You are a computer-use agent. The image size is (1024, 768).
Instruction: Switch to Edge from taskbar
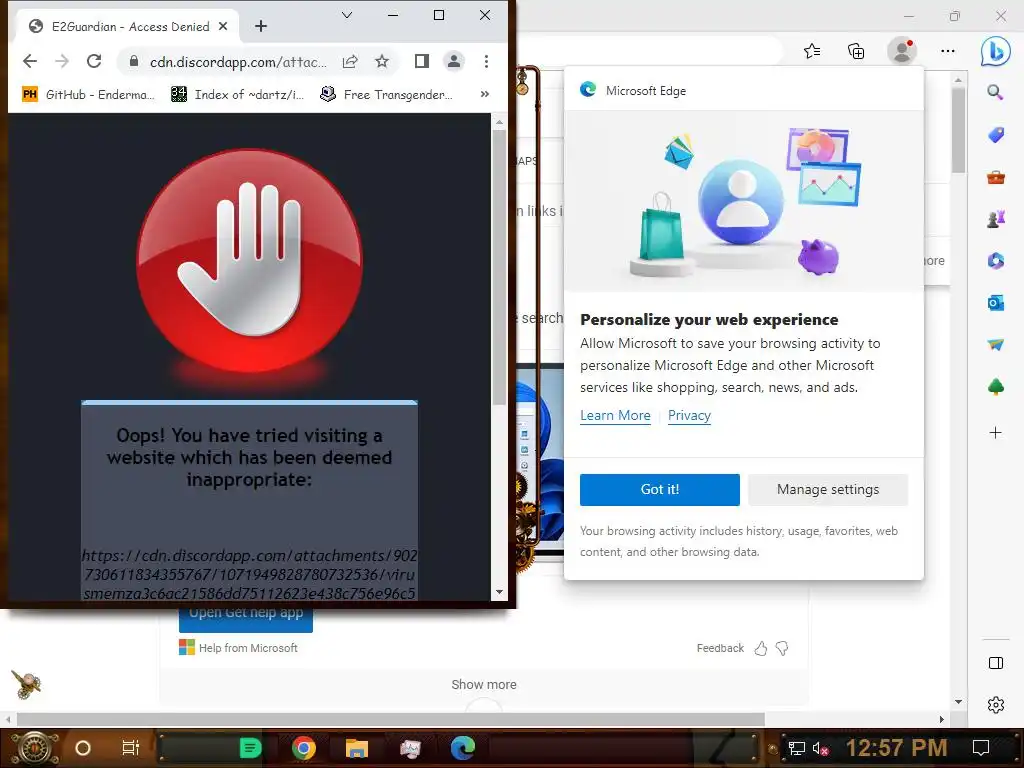[463, 748]
